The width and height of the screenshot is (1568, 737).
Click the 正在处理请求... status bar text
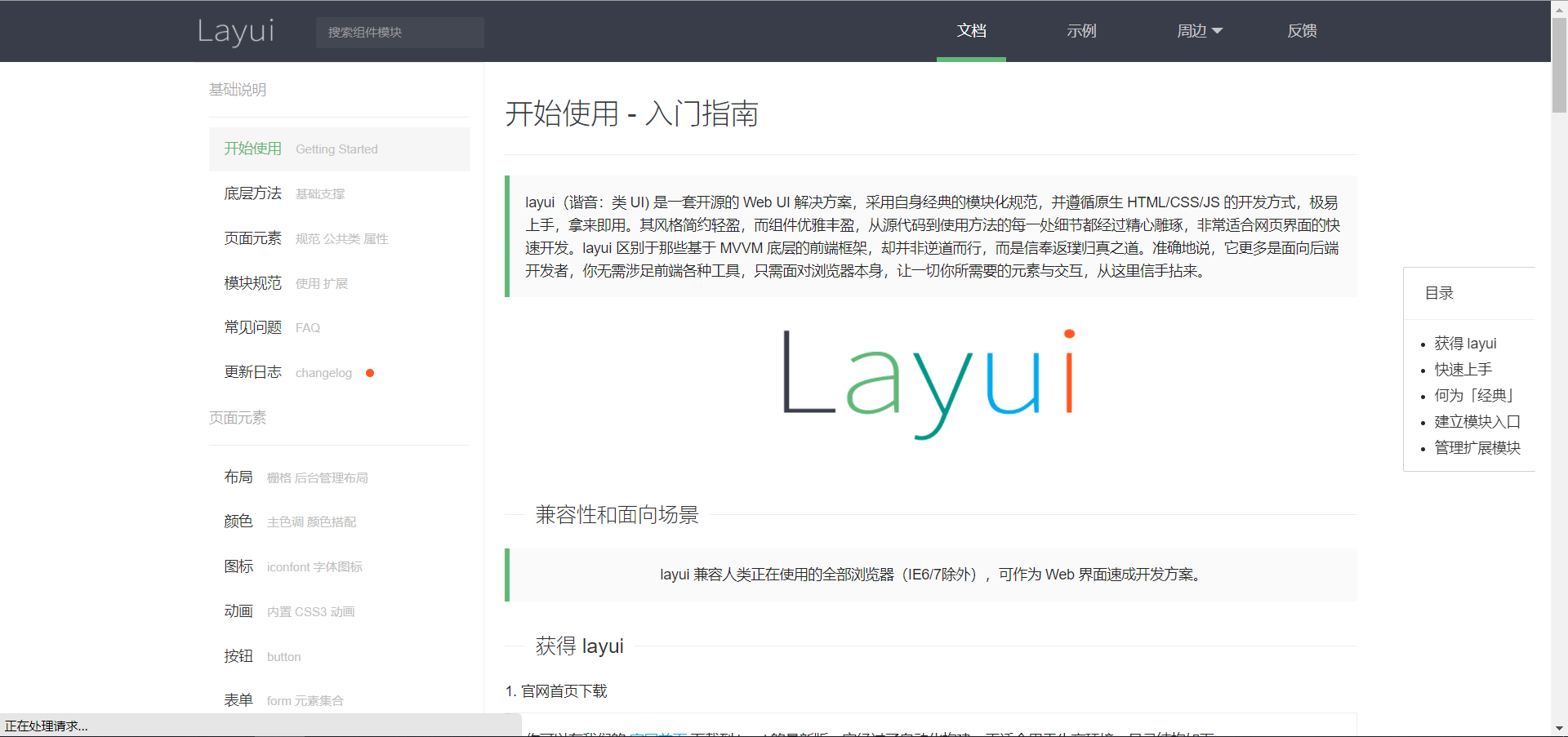(47, 726)
